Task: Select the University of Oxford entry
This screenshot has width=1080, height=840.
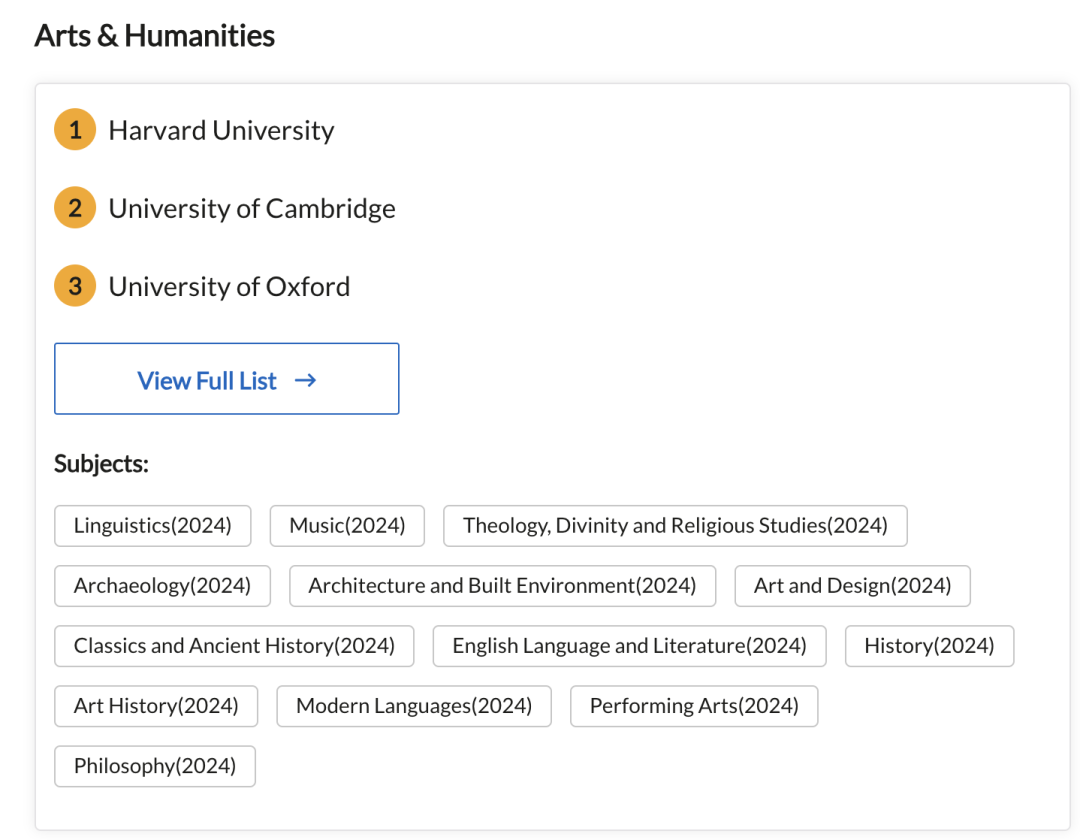Action: tap(229, 286)
